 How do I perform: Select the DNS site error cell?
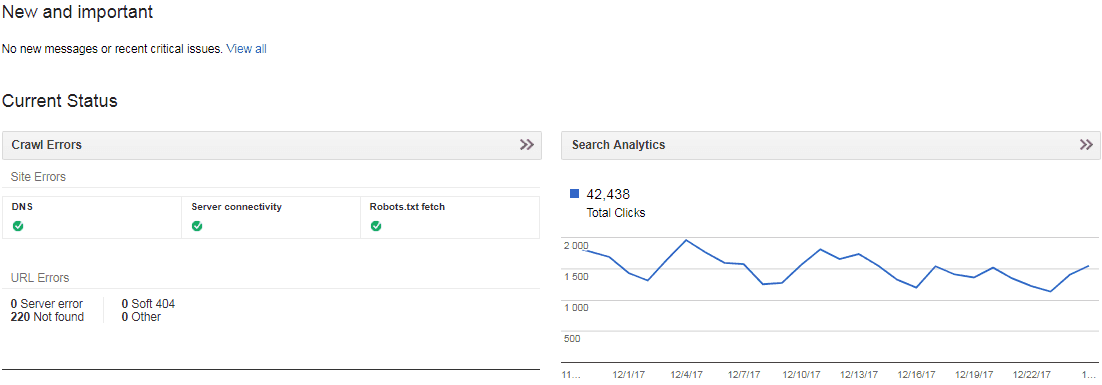pyautogui.click(x=92, y=218)
